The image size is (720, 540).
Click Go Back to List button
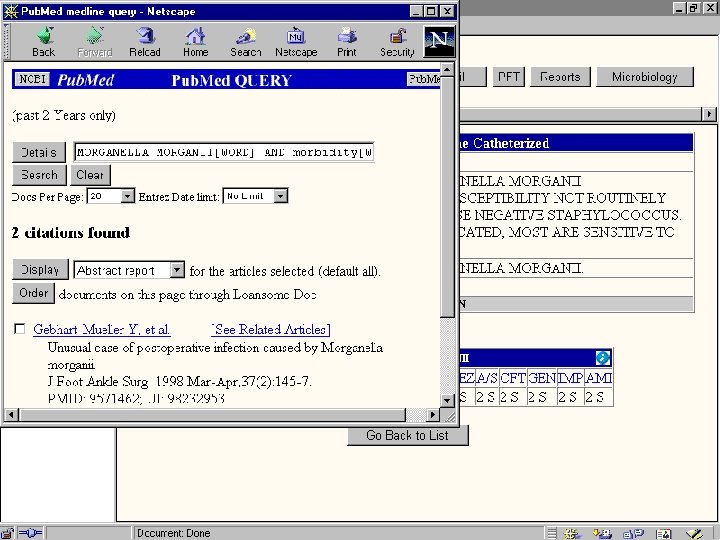tap(408, 435)
